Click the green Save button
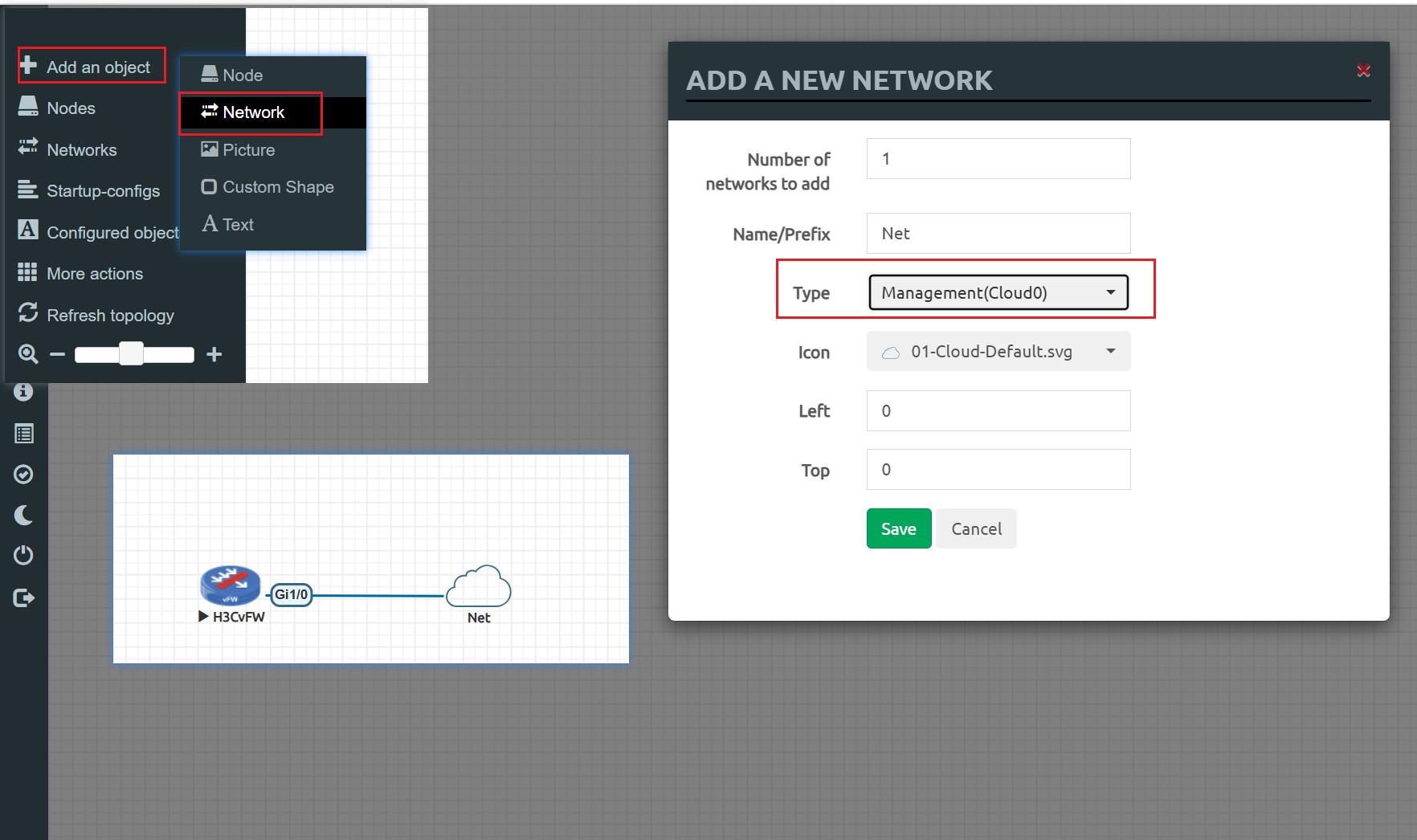The height and width of the screenshot is (840, 1417). [899, 528]
